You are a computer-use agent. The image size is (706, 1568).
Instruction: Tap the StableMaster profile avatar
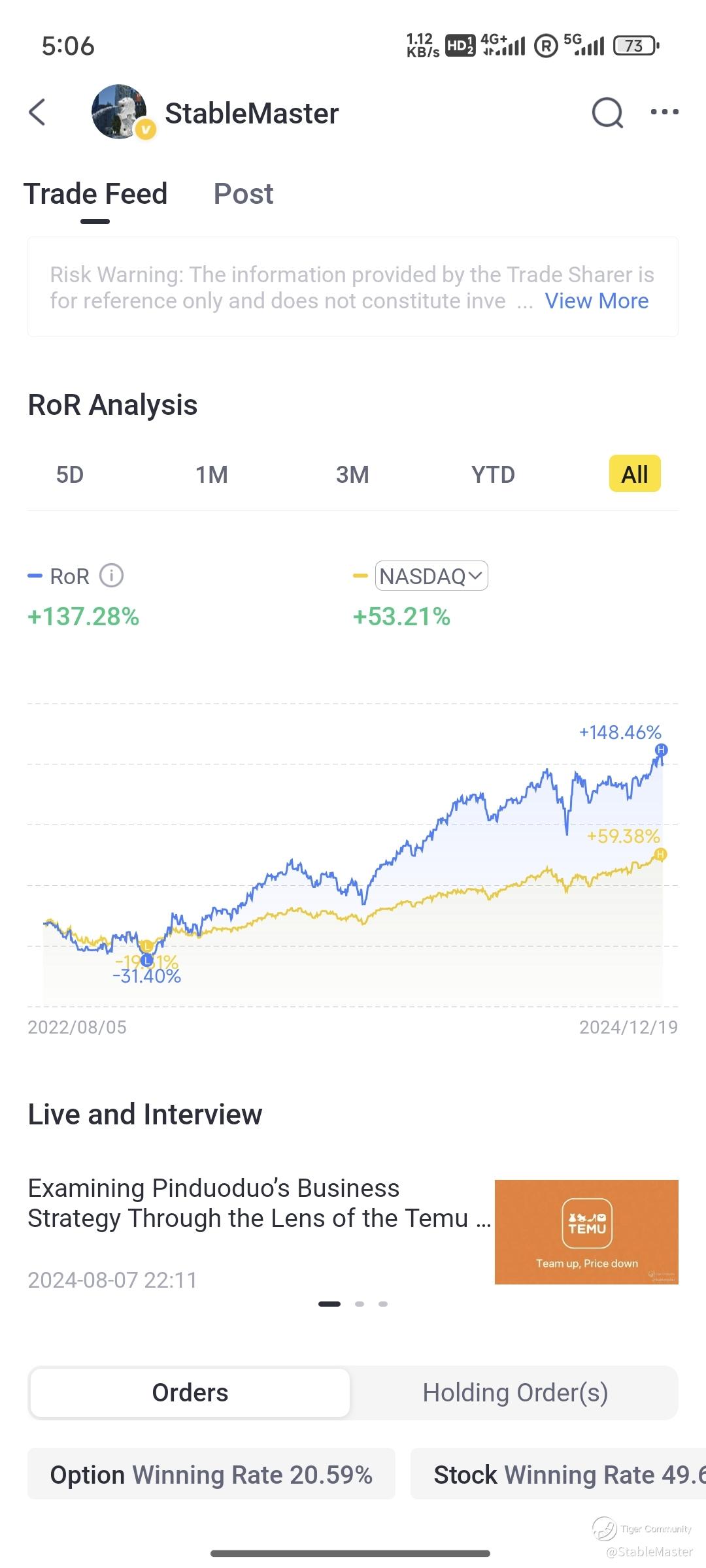120,112
